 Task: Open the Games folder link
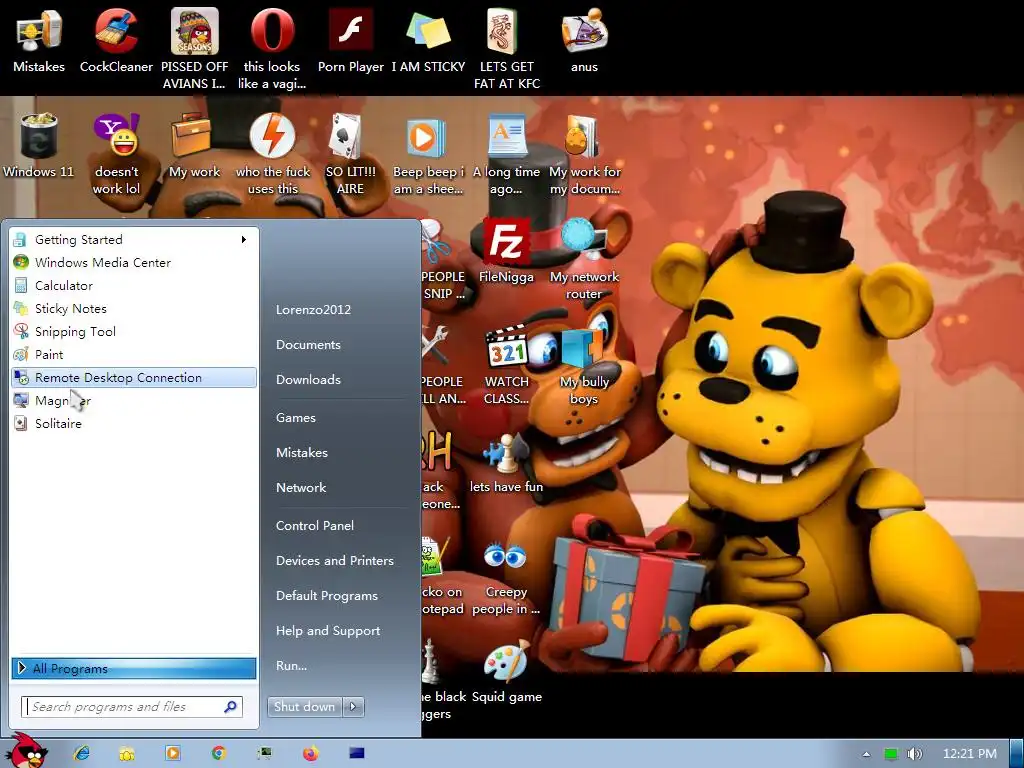tap(296, 417)
